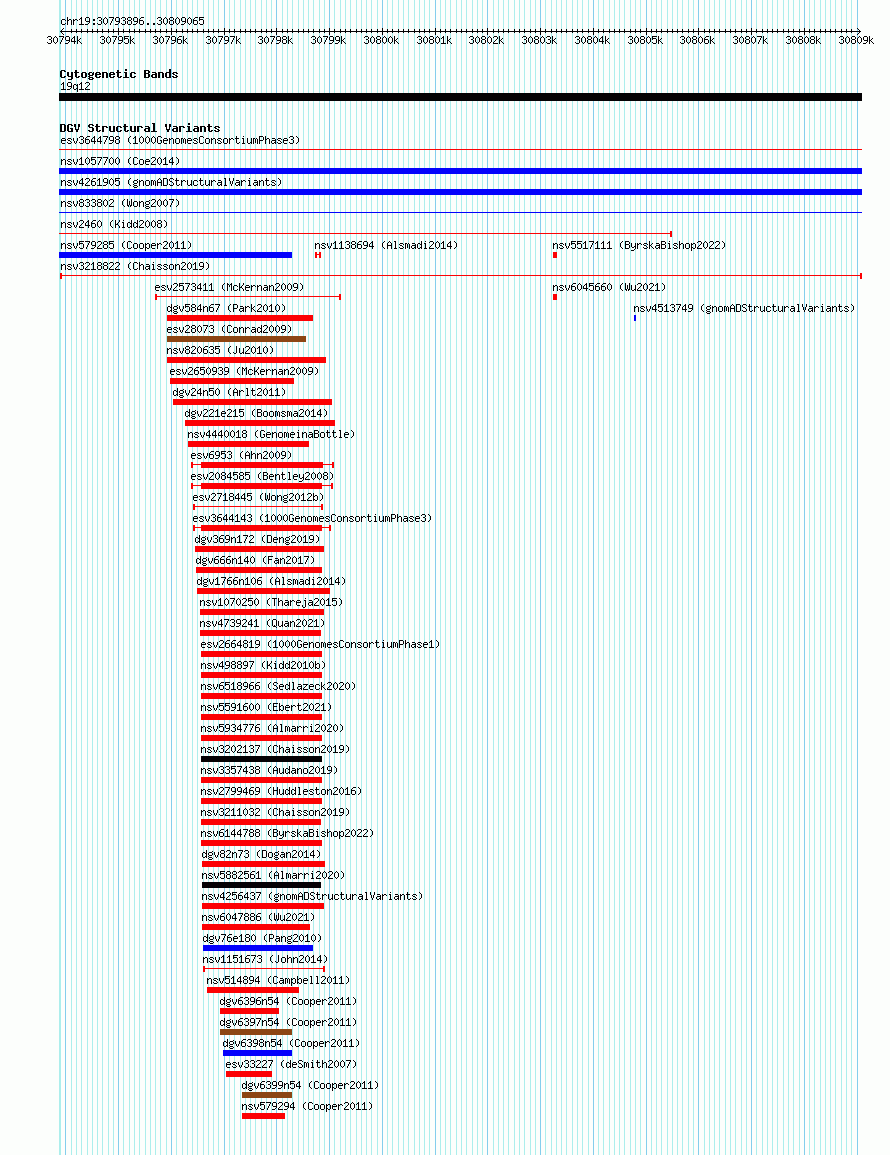Open variant esv6953 (Ahn2009)
Image resolution: width=890 pixels, height=1155 pixels.
pyautogui.click(x=241, y=455)
